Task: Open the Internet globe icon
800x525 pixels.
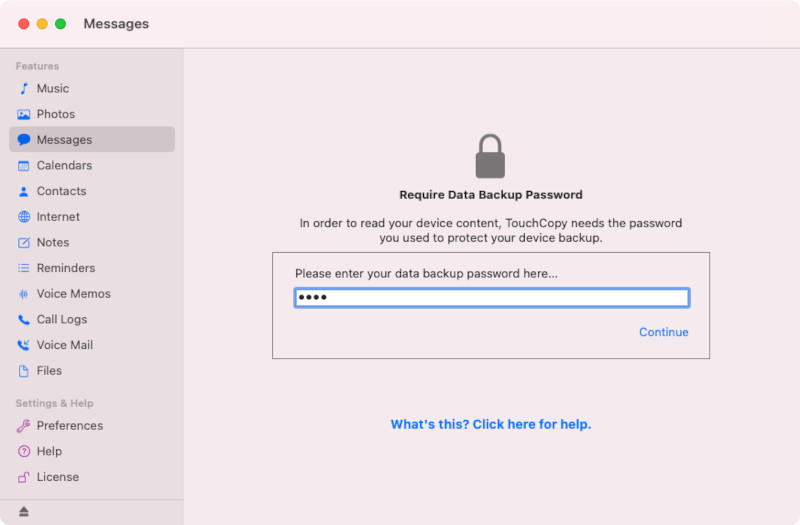Action: pos(24,217)
